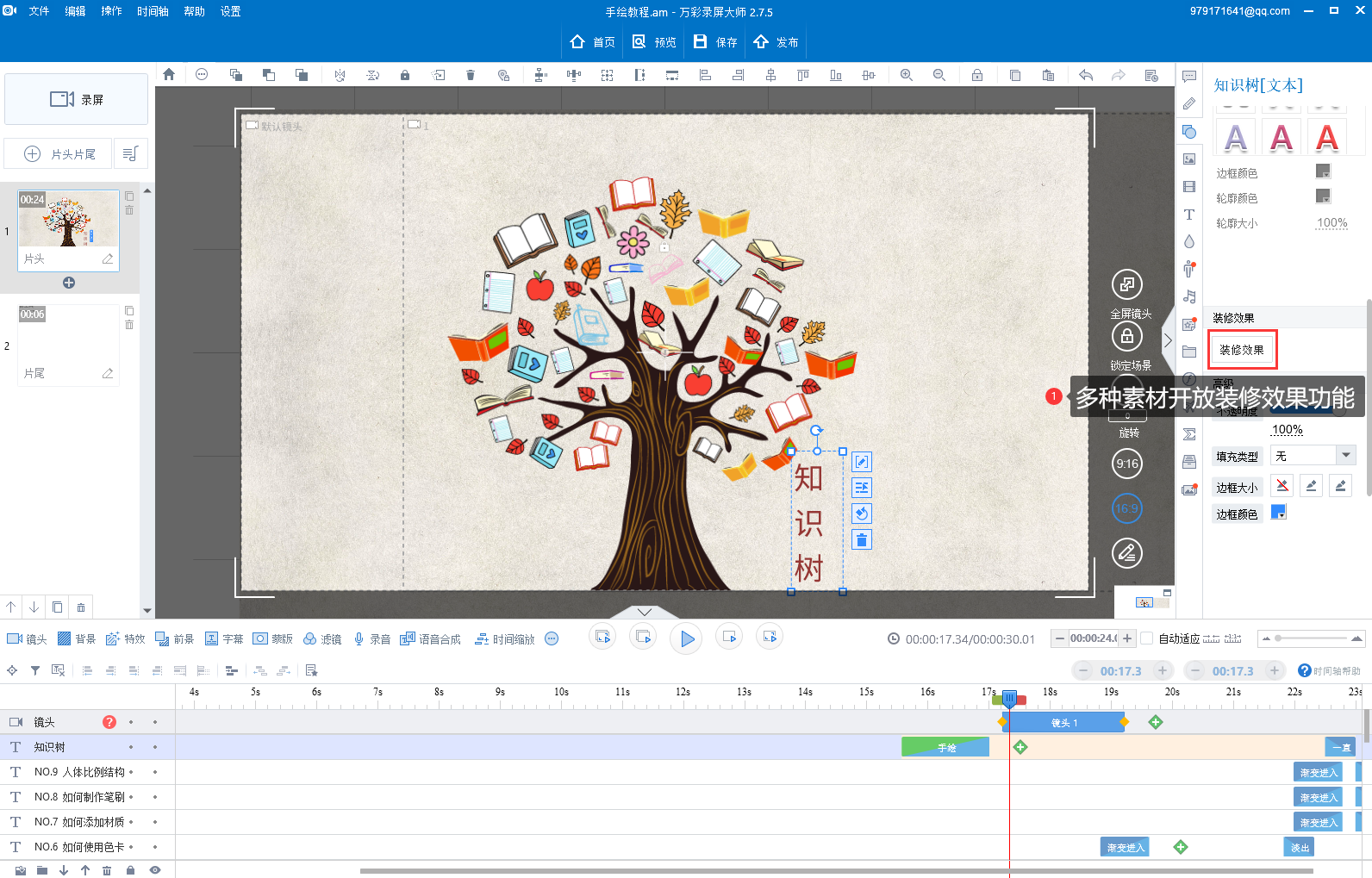This screenshot has width=1372, height=878.
Task: Open the 文件 menu
Action: pos(39,11)
